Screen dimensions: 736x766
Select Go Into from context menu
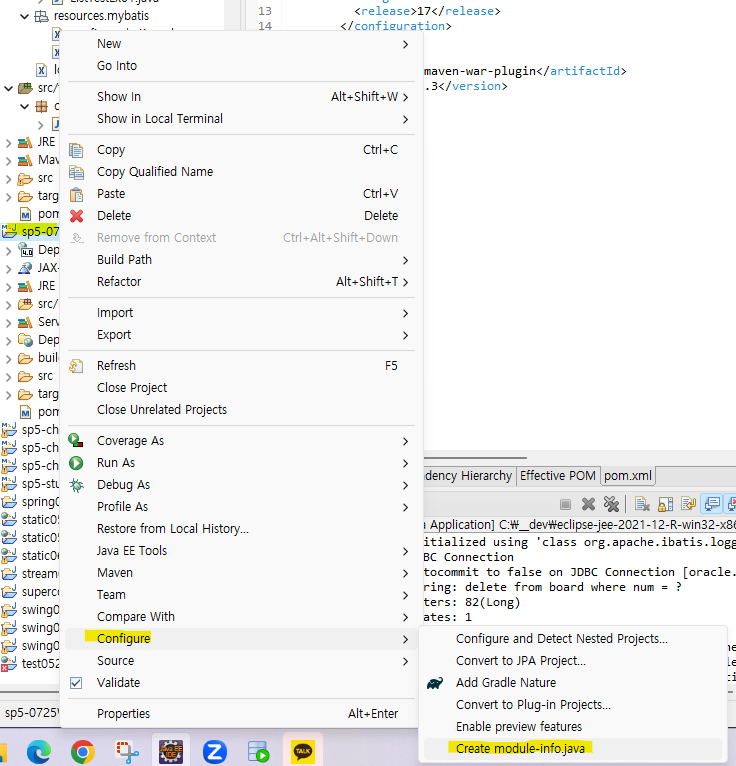tap(117, 65)
